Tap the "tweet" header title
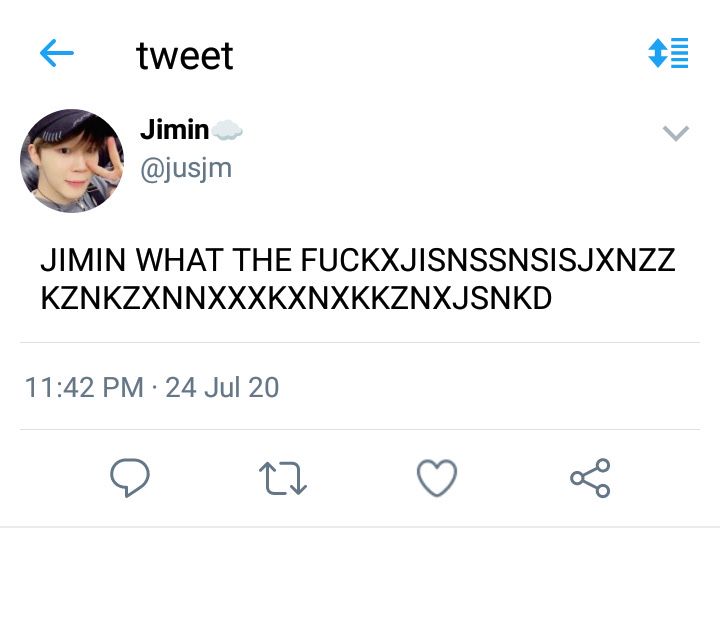Image resolution: width=720 pixels, height=631 pixels. point(184,56)
